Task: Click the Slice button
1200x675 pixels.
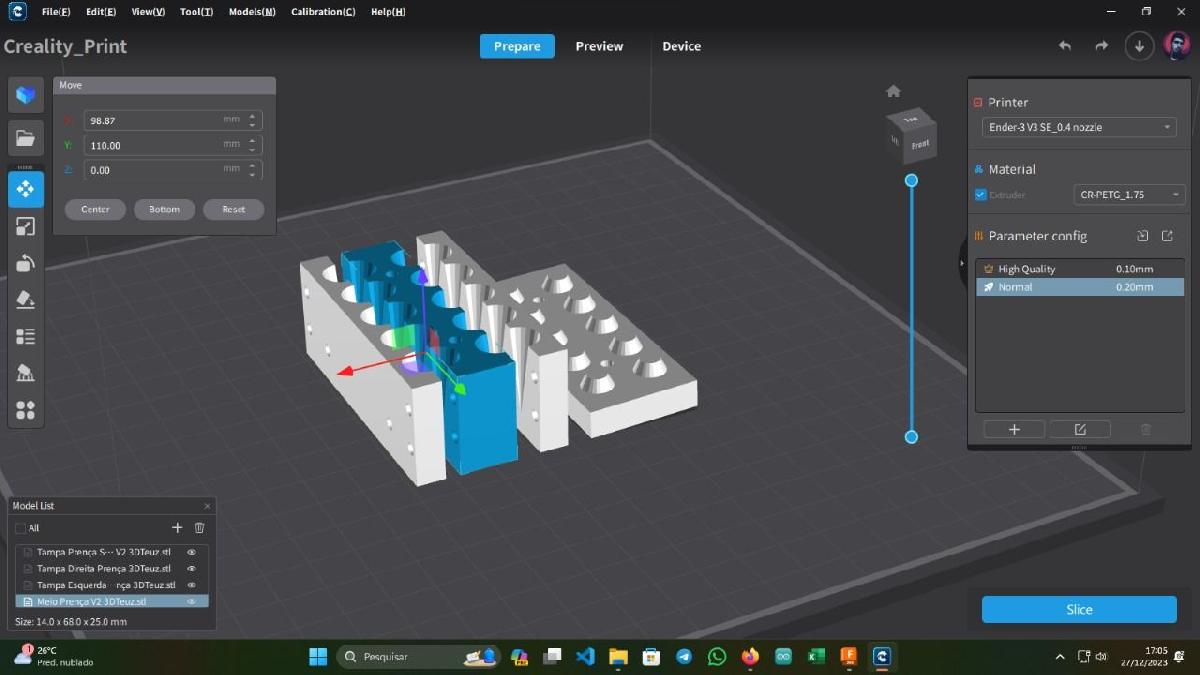Action: click(x=1078, y=609)
